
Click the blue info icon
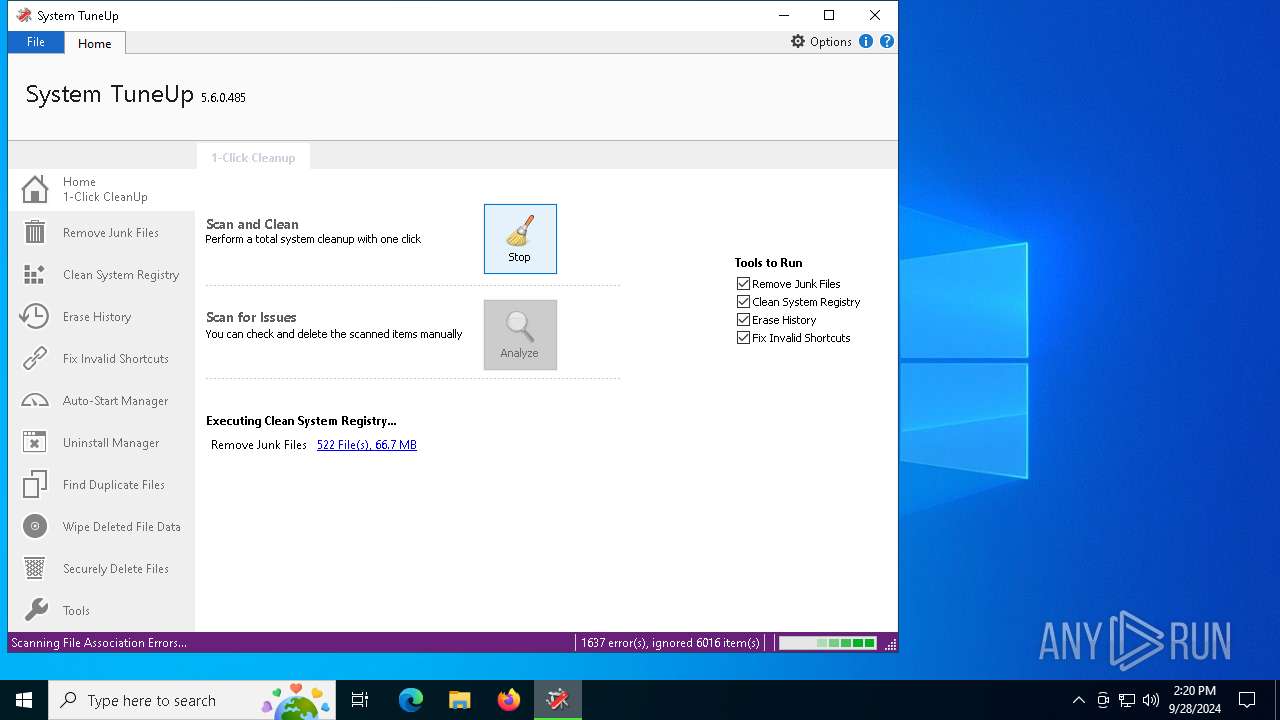point(866,41)
